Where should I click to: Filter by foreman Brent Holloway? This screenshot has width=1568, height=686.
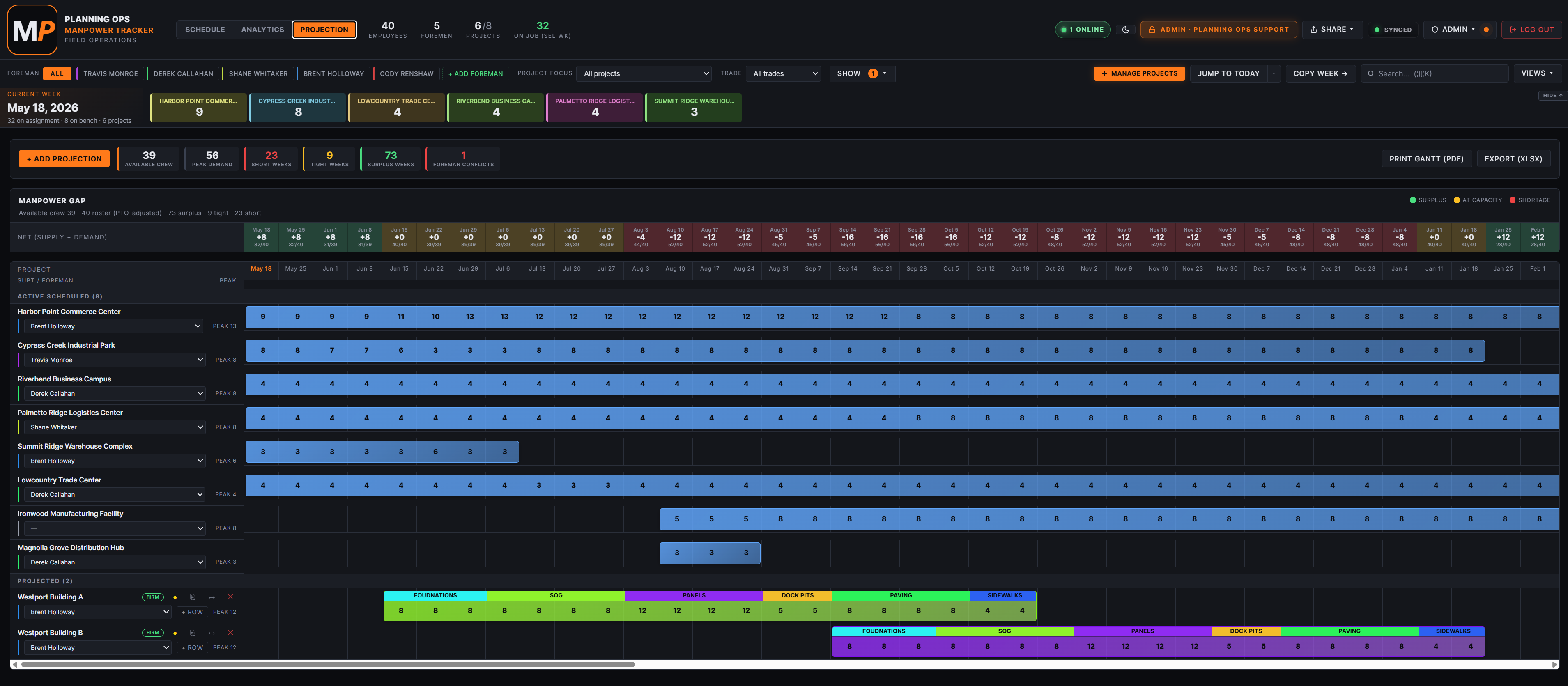coord(333,73)
